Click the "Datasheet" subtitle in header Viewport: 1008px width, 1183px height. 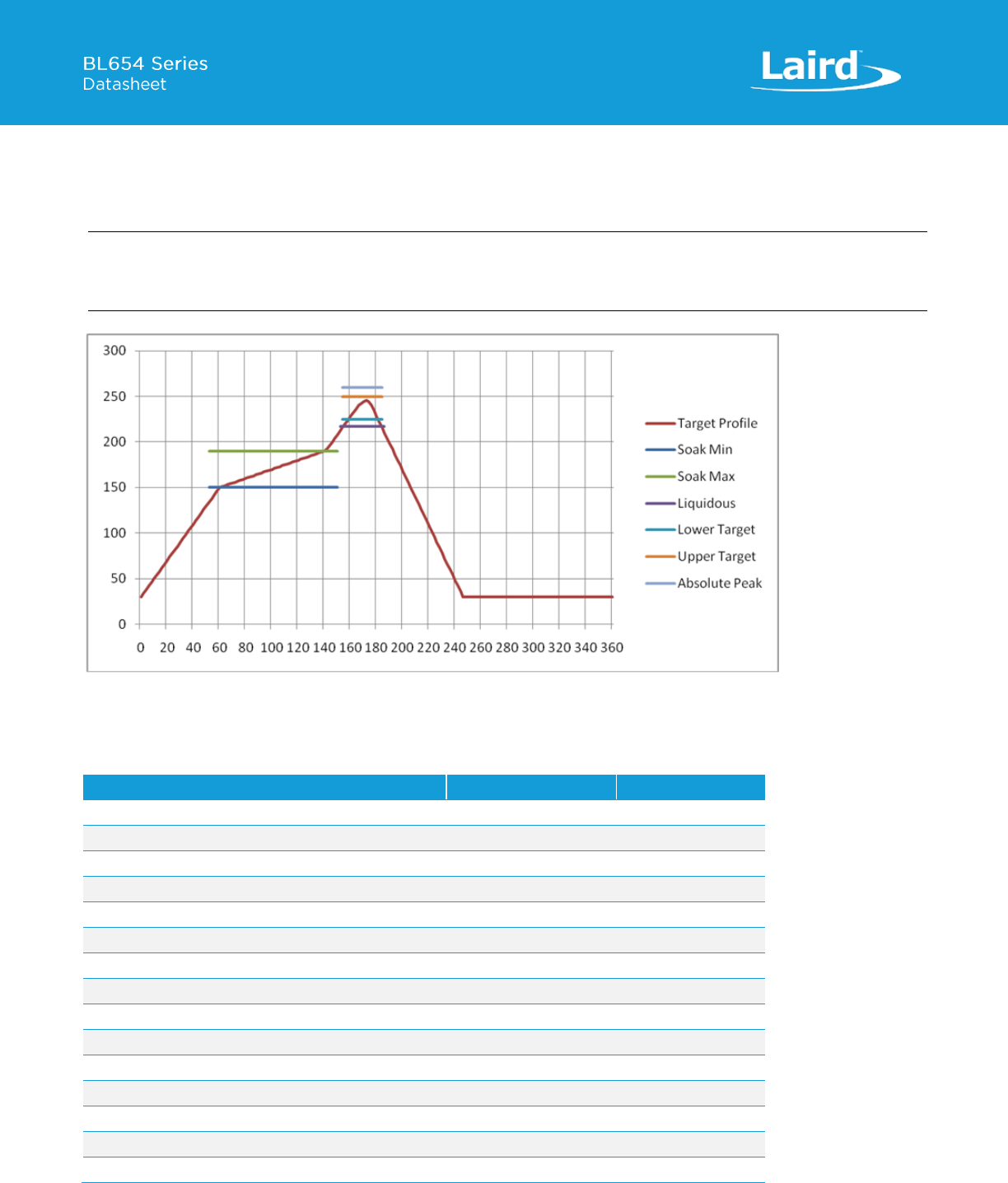pos(124,84)
